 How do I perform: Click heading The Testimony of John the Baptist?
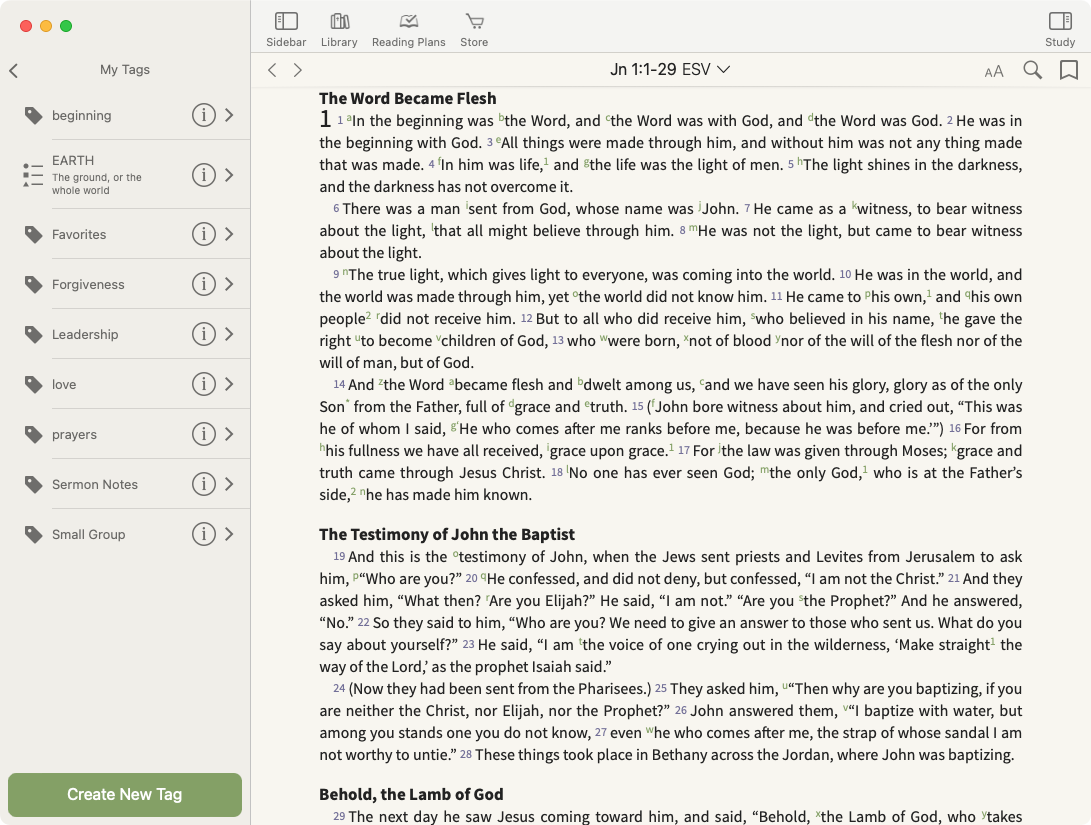(447, 534)
